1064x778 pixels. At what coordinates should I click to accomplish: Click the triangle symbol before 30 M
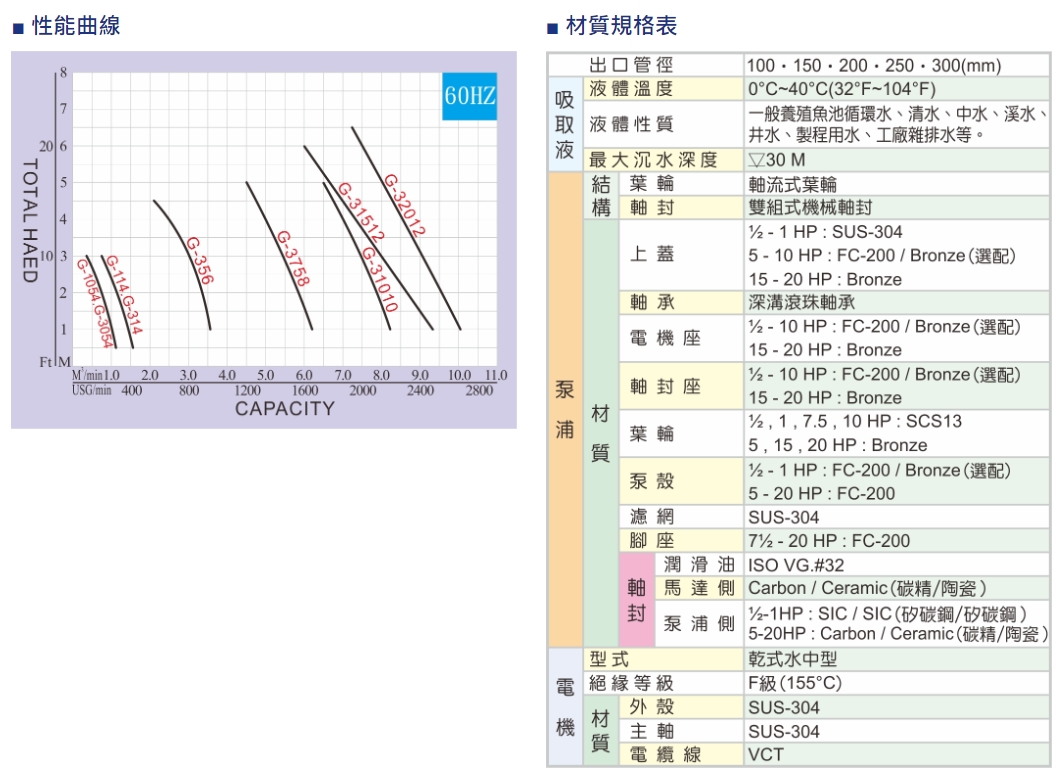point(756,161)
